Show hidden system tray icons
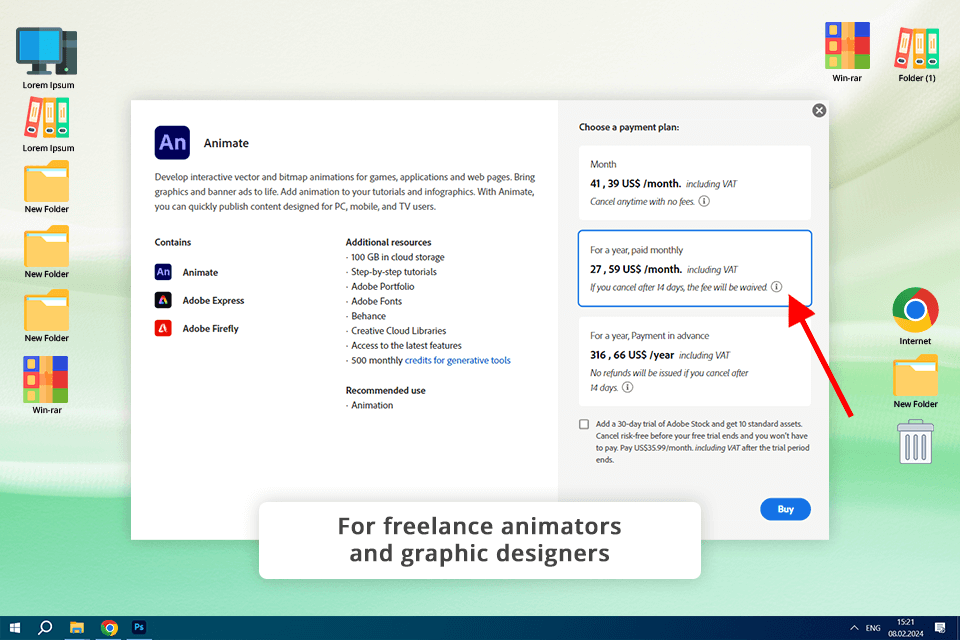Viewport: 960px width, 640px height. 854,628
